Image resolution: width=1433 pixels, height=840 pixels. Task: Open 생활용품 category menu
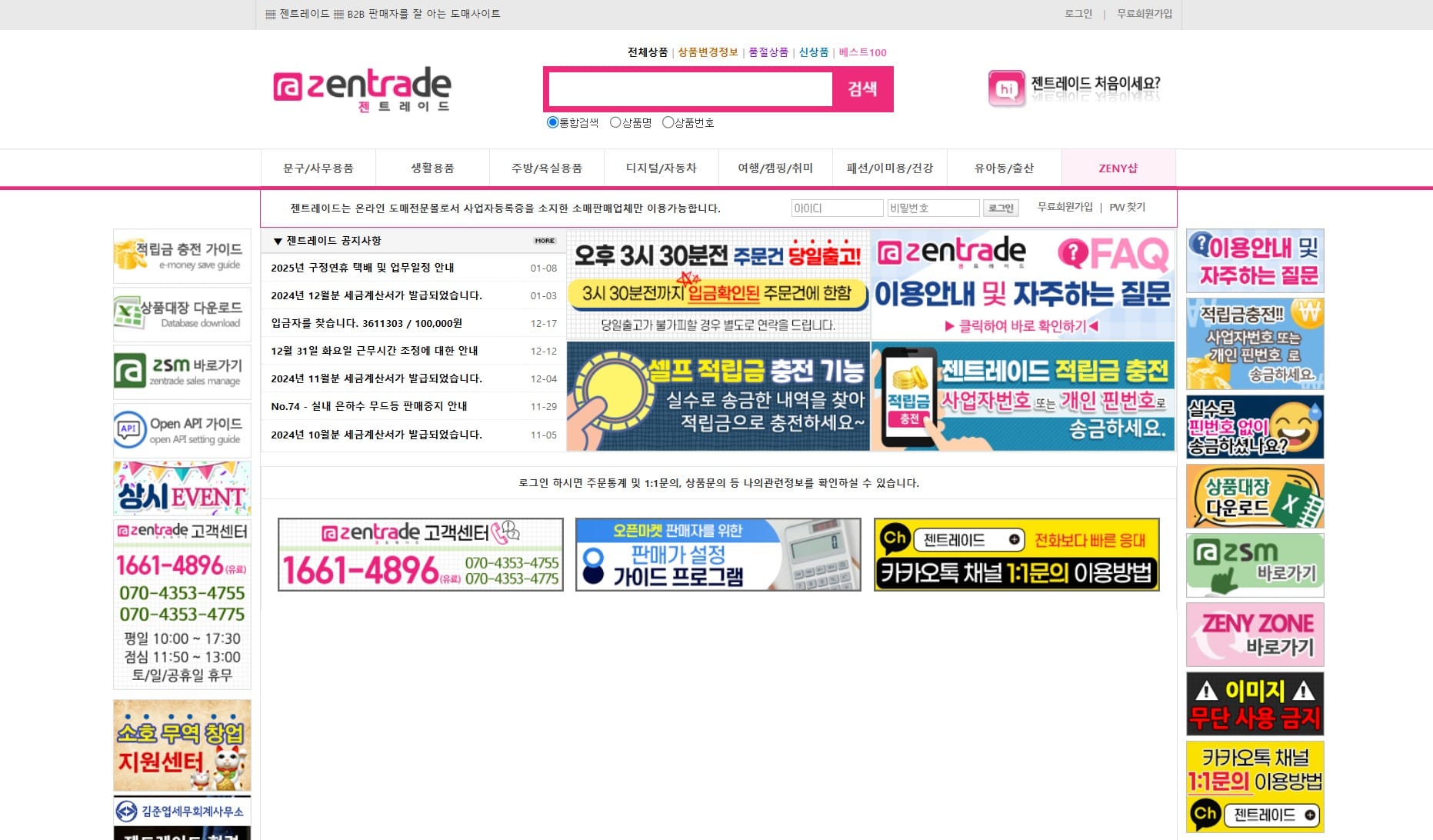coord(432,168)
